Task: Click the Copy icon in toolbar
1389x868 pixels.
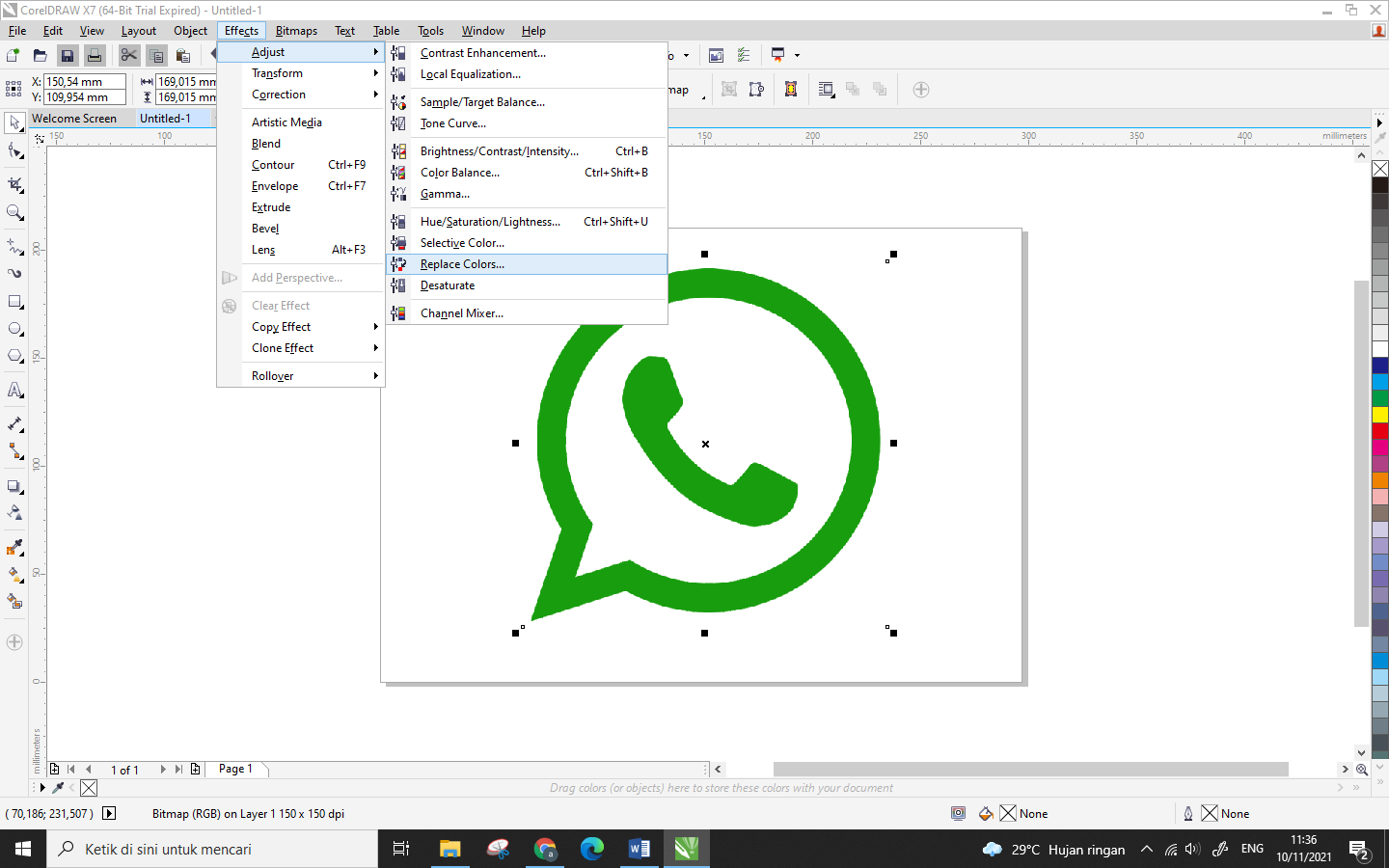Action: [x=156, y=56]
